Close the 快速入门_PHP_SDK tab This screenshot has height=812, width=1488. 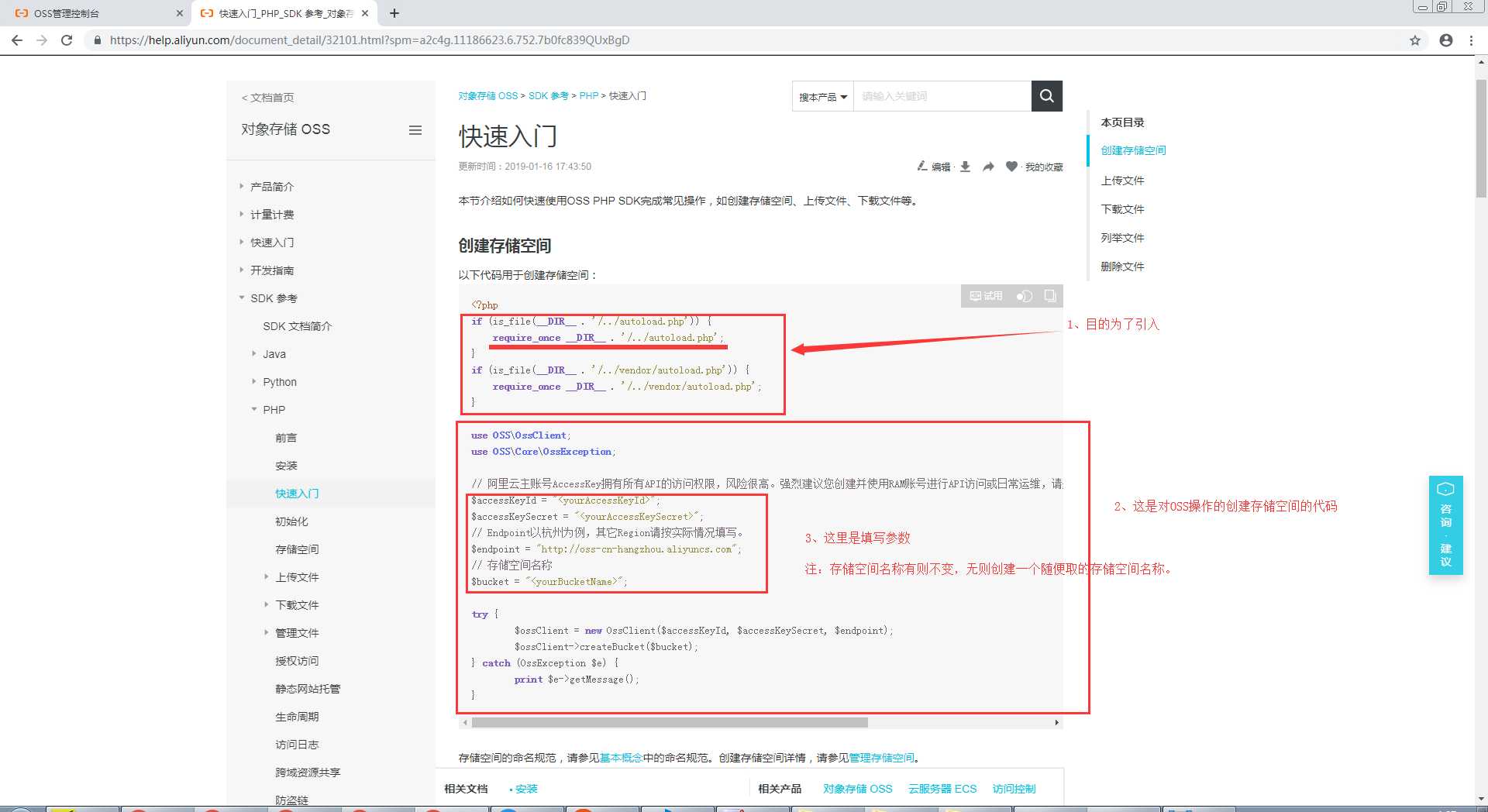(x=364, y=13)
